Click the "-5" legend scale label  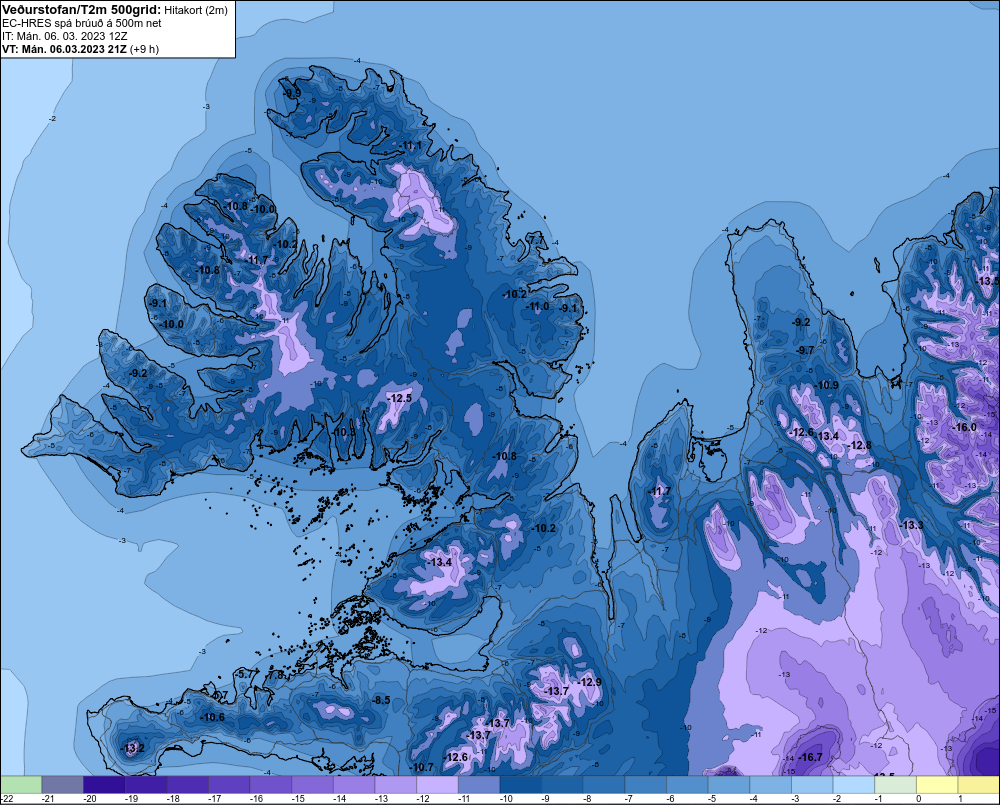[714, 799]
